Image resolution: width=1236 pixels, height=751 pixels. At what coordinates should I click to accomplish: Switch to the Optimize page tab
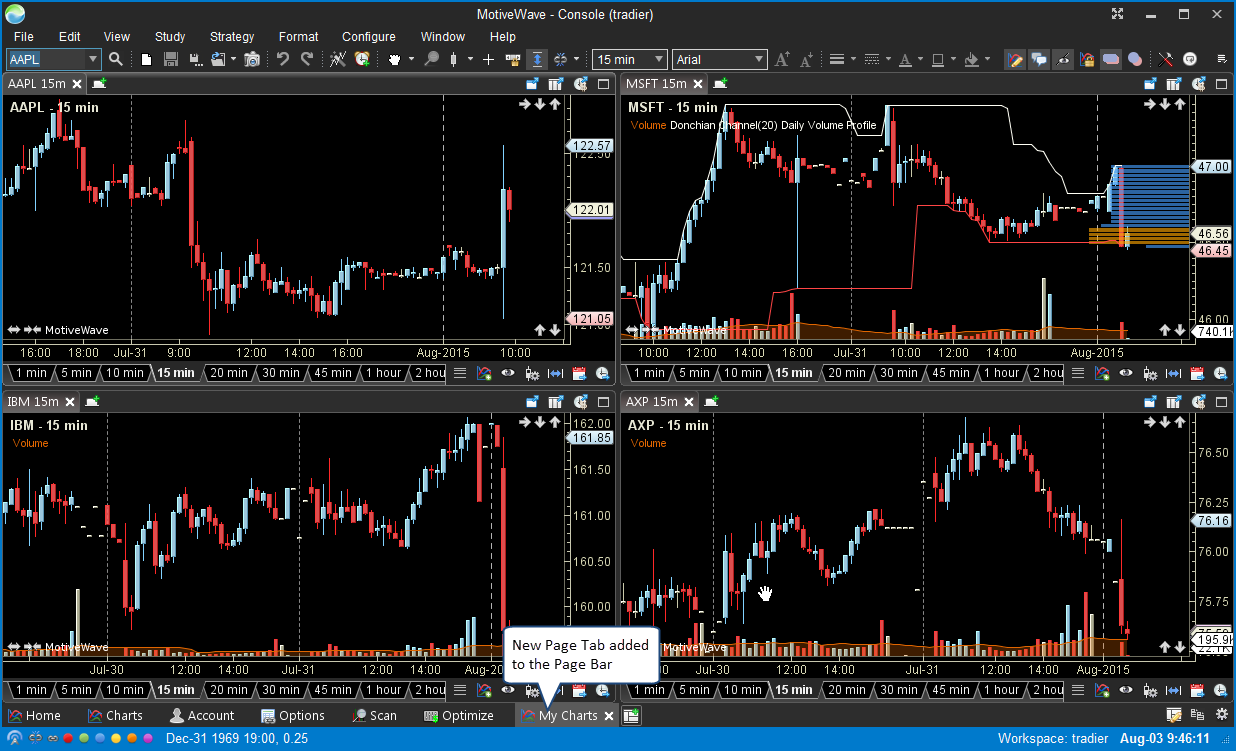459,715
